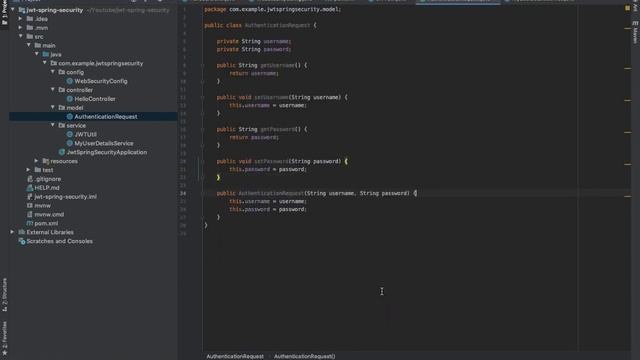Open the Structure tool window
The image size is (640, 360).
click(4, 295)
